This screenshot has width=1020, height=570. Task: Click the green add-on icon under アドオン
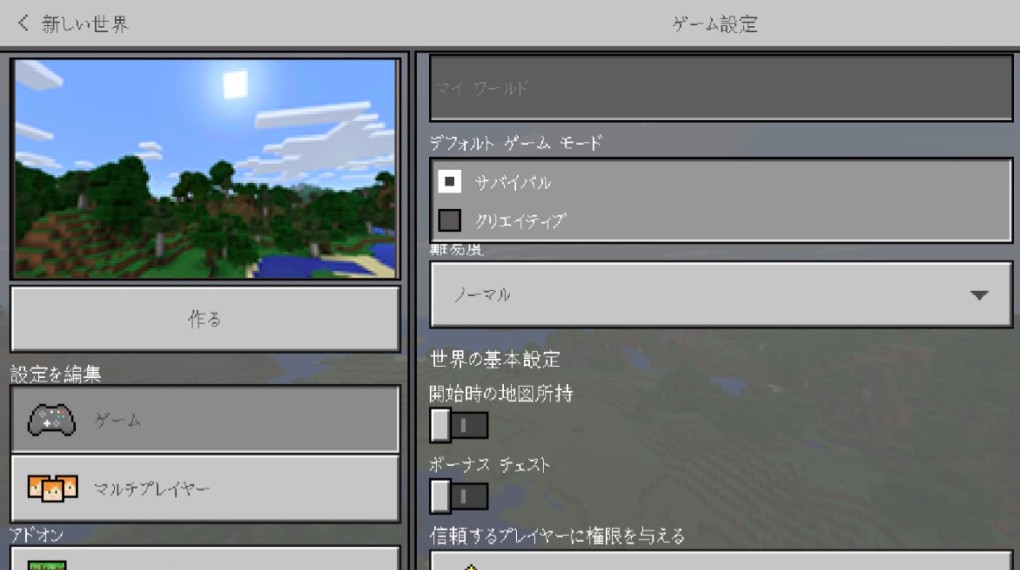[46, 564]
